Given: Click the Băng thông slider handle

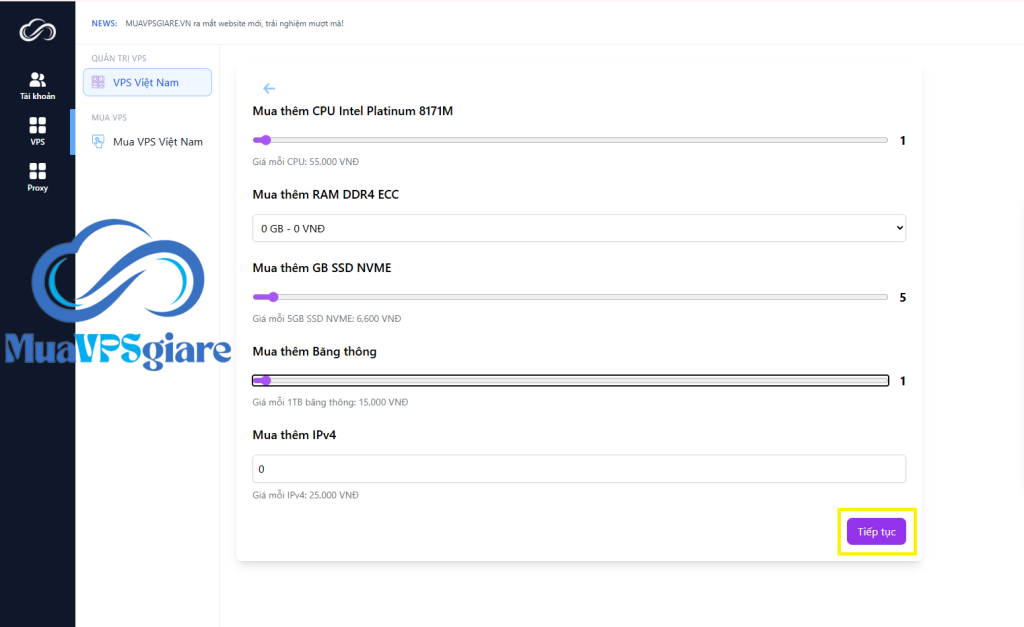Looking at the screenshot, I should point(265,381).
